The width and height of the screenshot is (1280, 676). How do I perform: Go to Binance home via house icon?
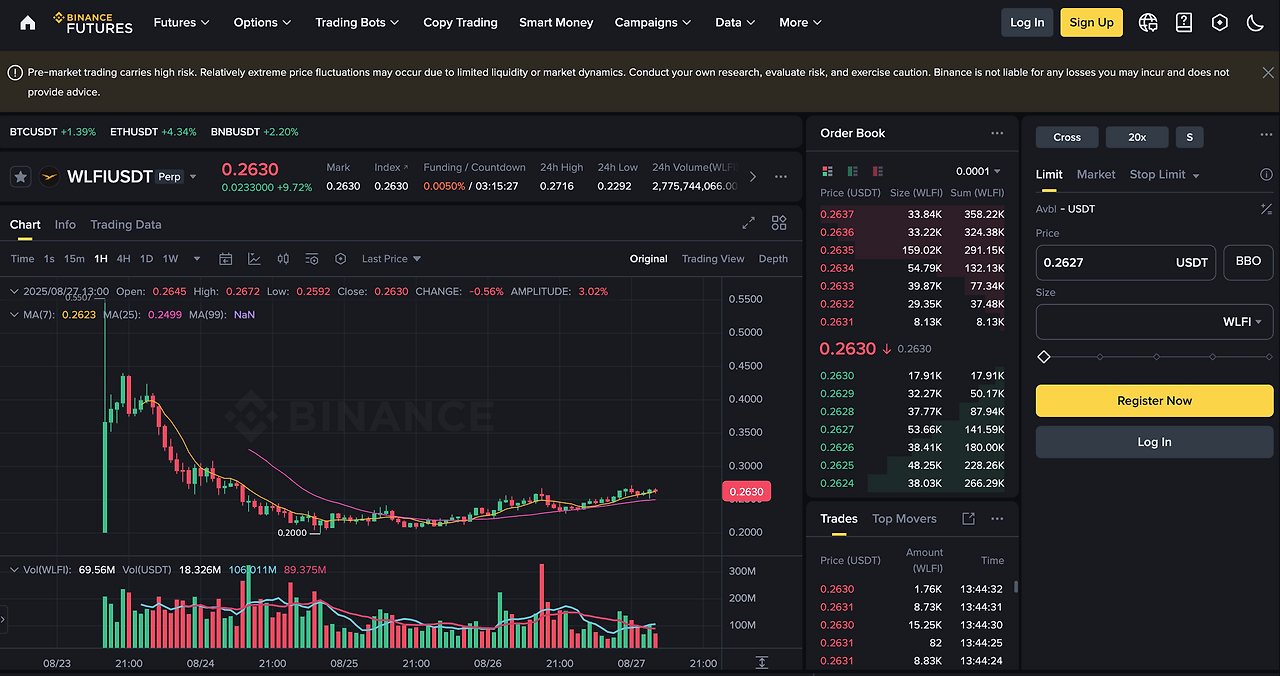[x=28, y=22]
